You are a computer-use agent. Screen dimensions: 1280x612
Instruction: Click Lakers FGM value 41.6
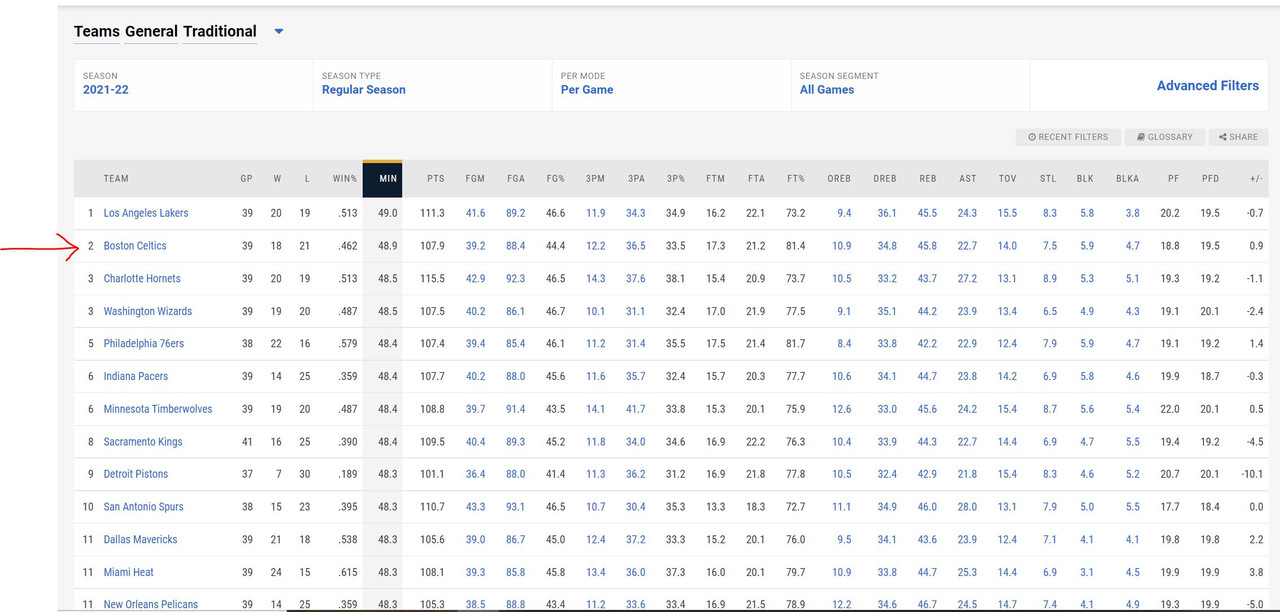(476, 213)
